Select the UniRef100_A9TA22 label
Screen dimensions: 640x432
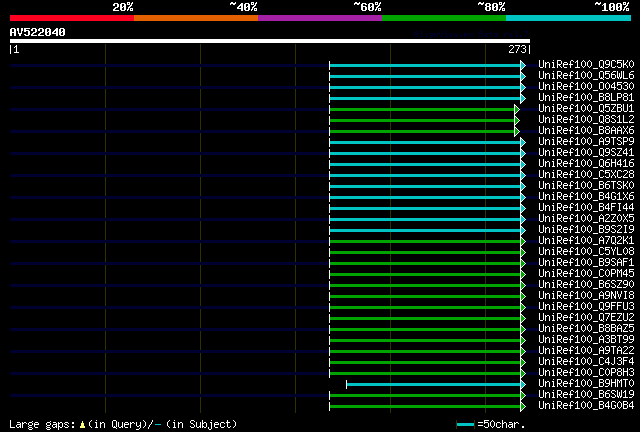tap(586, 351)
